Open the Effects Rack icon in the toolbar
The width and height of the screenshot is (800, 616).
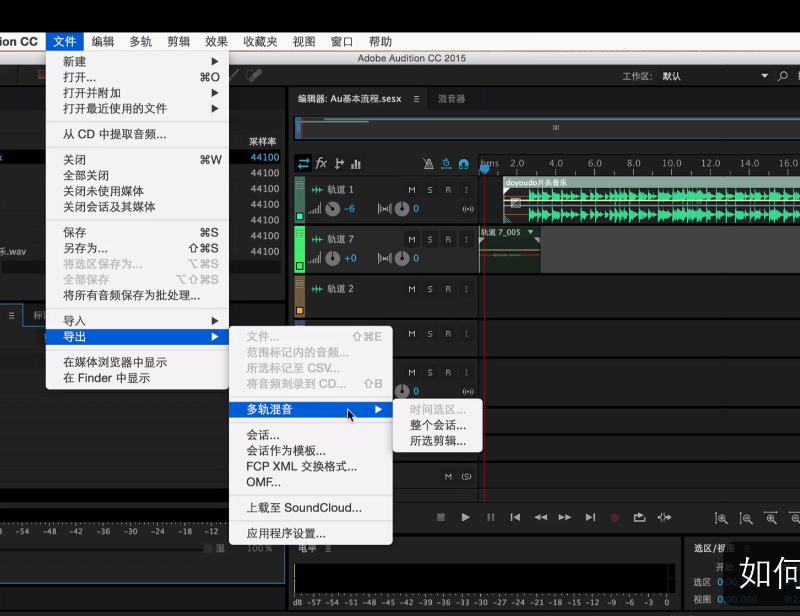[320, 162]
